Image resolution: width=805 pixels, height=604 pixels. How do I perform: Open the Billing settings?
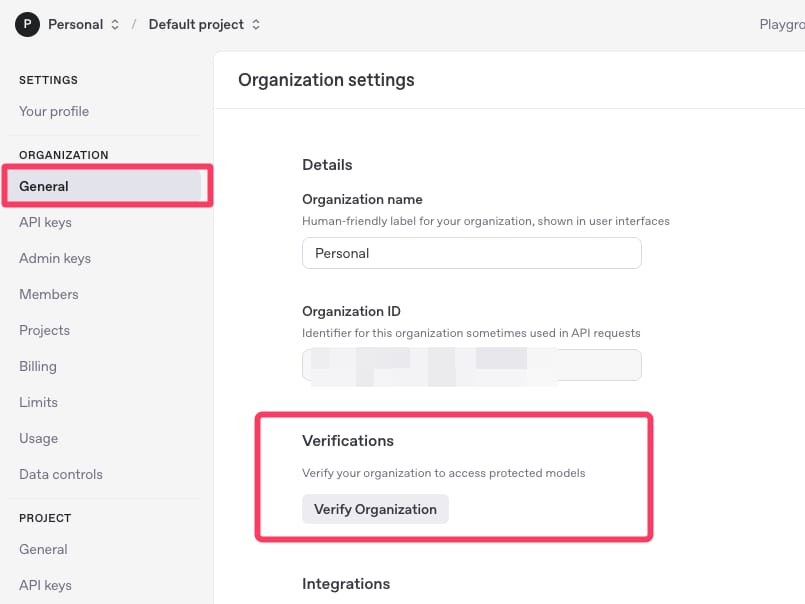(x=38, y=366)
